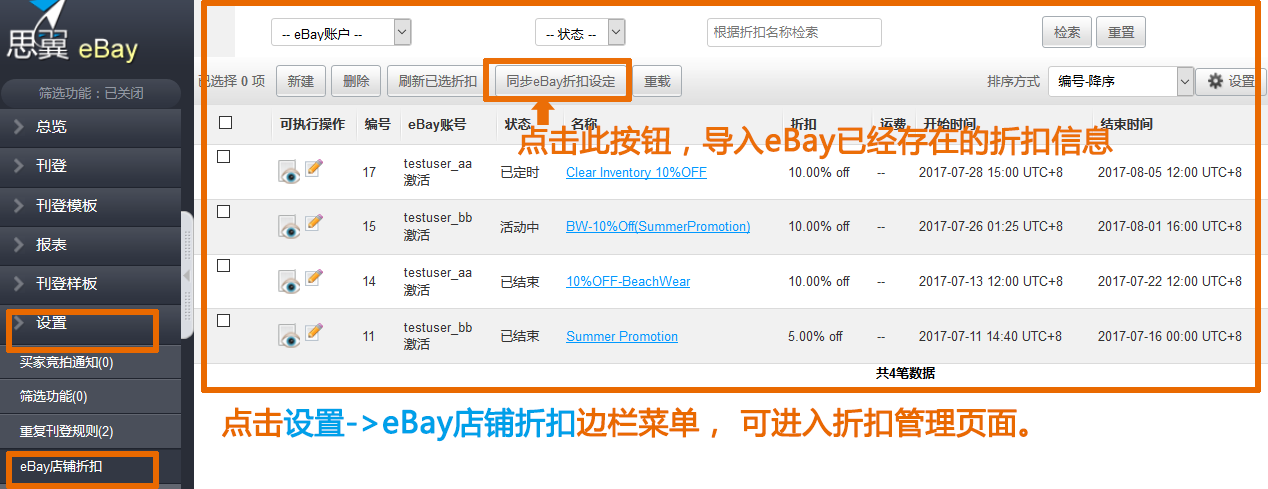
Task: Open the 排序方式 编号-降序 dropdown
Action: click(x=1122, y=81)
